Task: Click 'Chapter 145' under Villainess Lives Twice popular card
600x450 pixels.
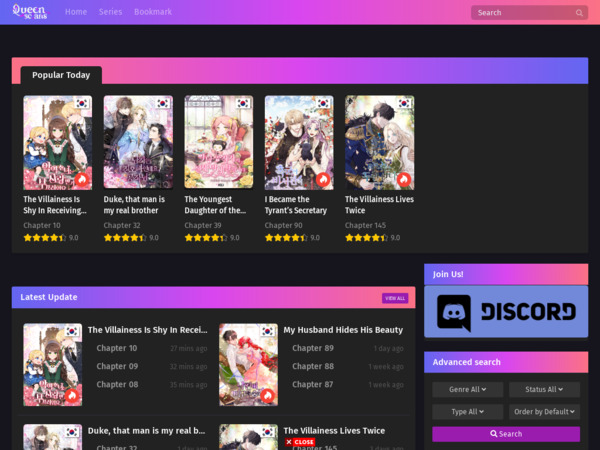Action: point(365,225)
